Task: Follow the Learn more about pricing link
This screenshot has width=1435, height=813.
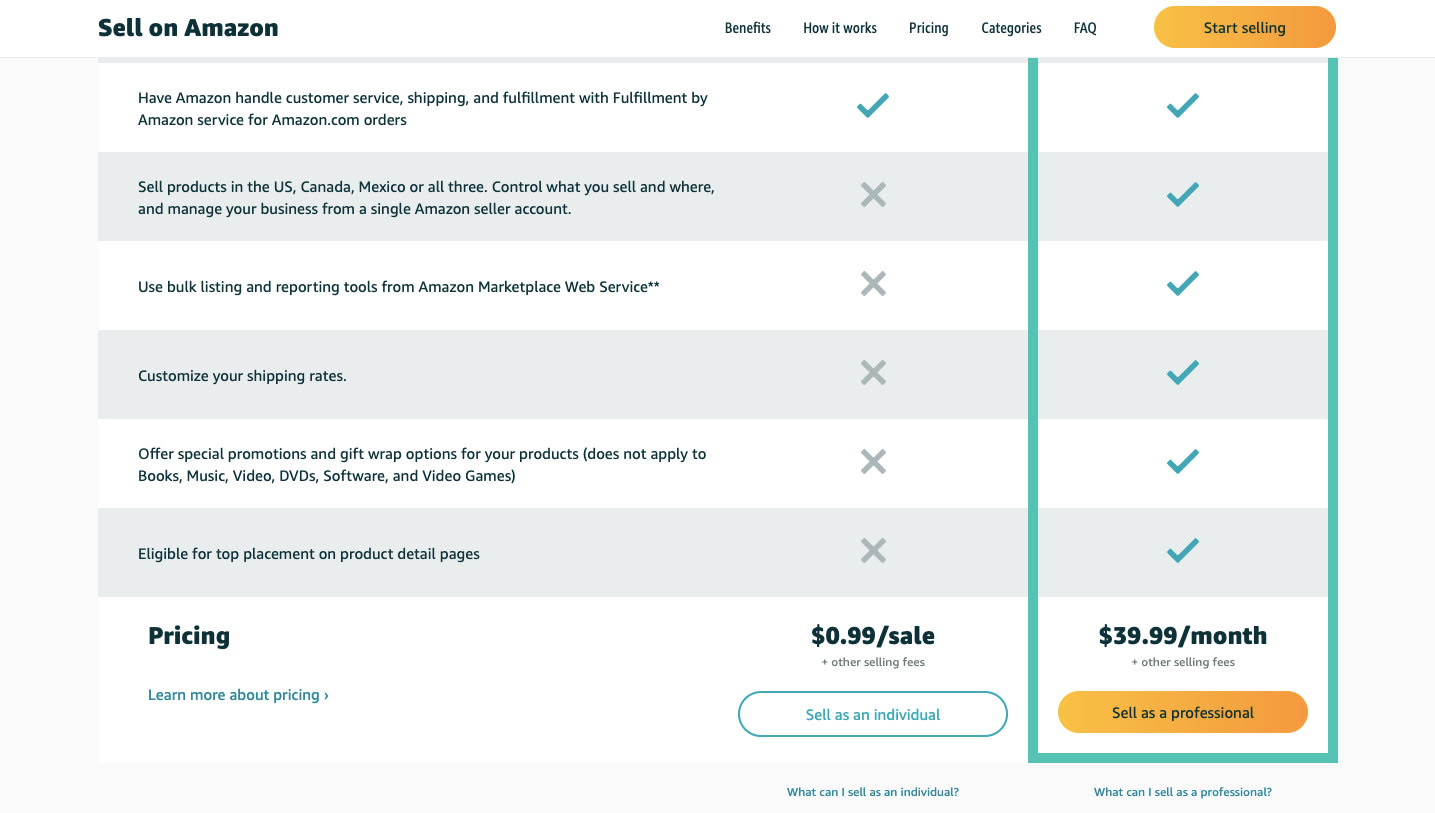Action: click(x=238, y=695)
